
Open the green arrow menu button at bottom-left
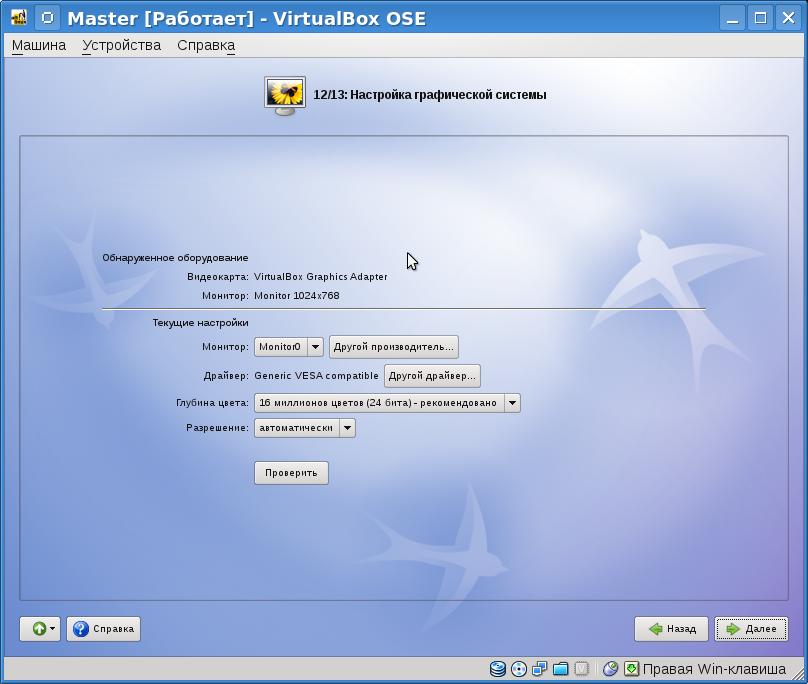coord(40,629)
